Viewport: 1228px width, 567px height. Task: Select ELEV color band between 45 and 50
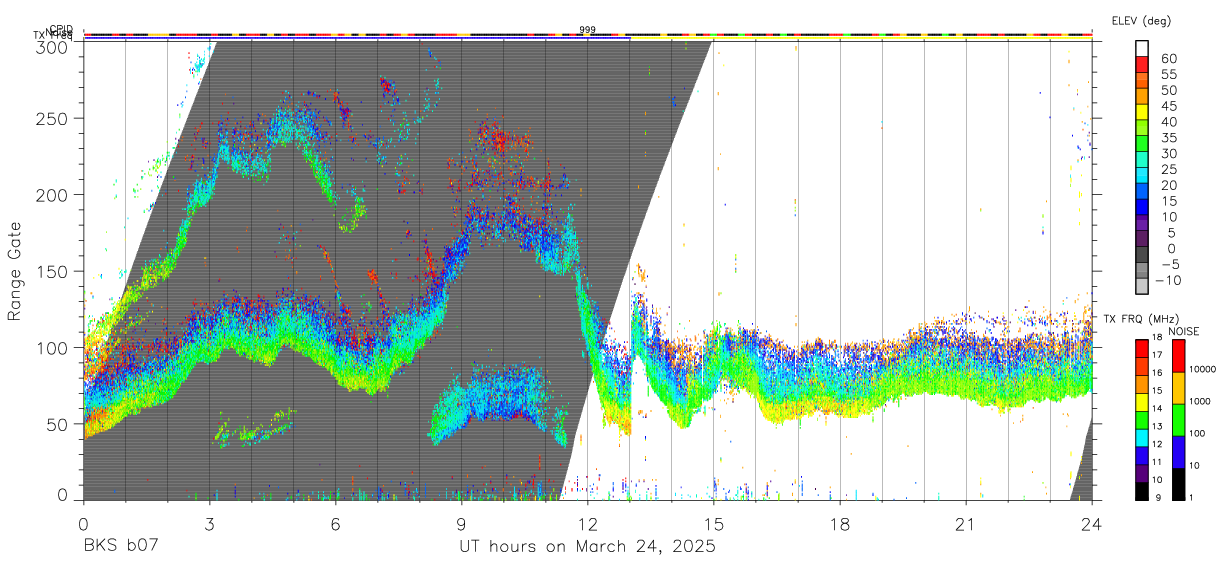coord(1142,97)
